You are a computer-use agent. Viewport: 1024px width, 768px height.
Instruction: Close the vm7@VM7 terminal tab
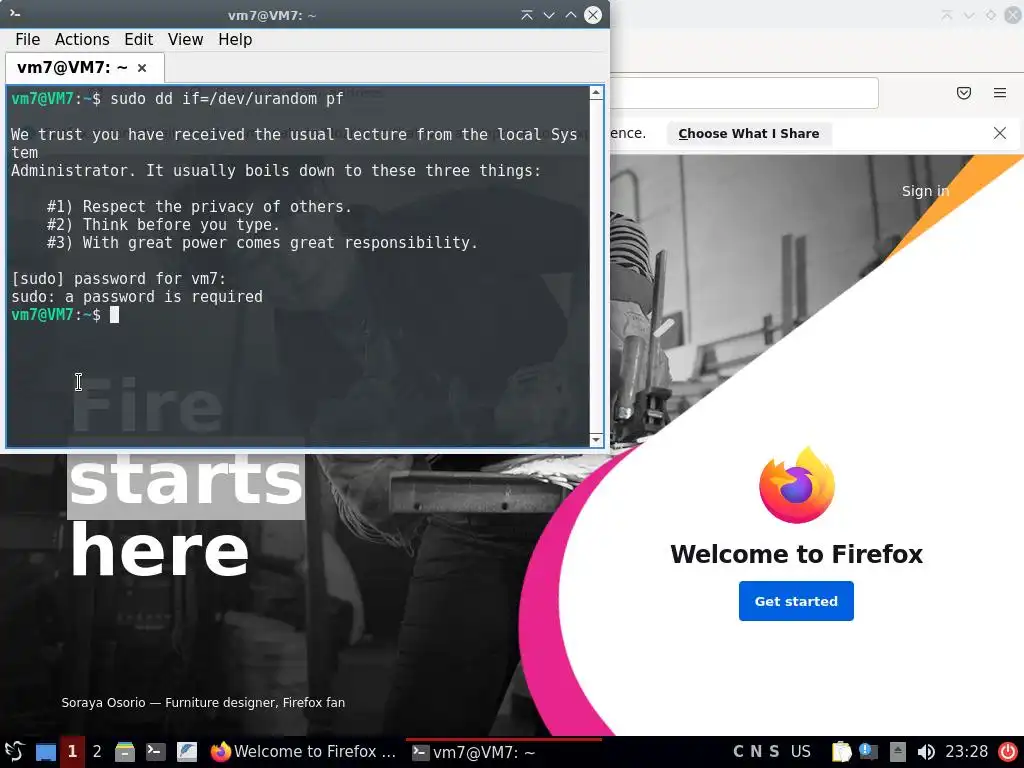[x=142, y=68]
